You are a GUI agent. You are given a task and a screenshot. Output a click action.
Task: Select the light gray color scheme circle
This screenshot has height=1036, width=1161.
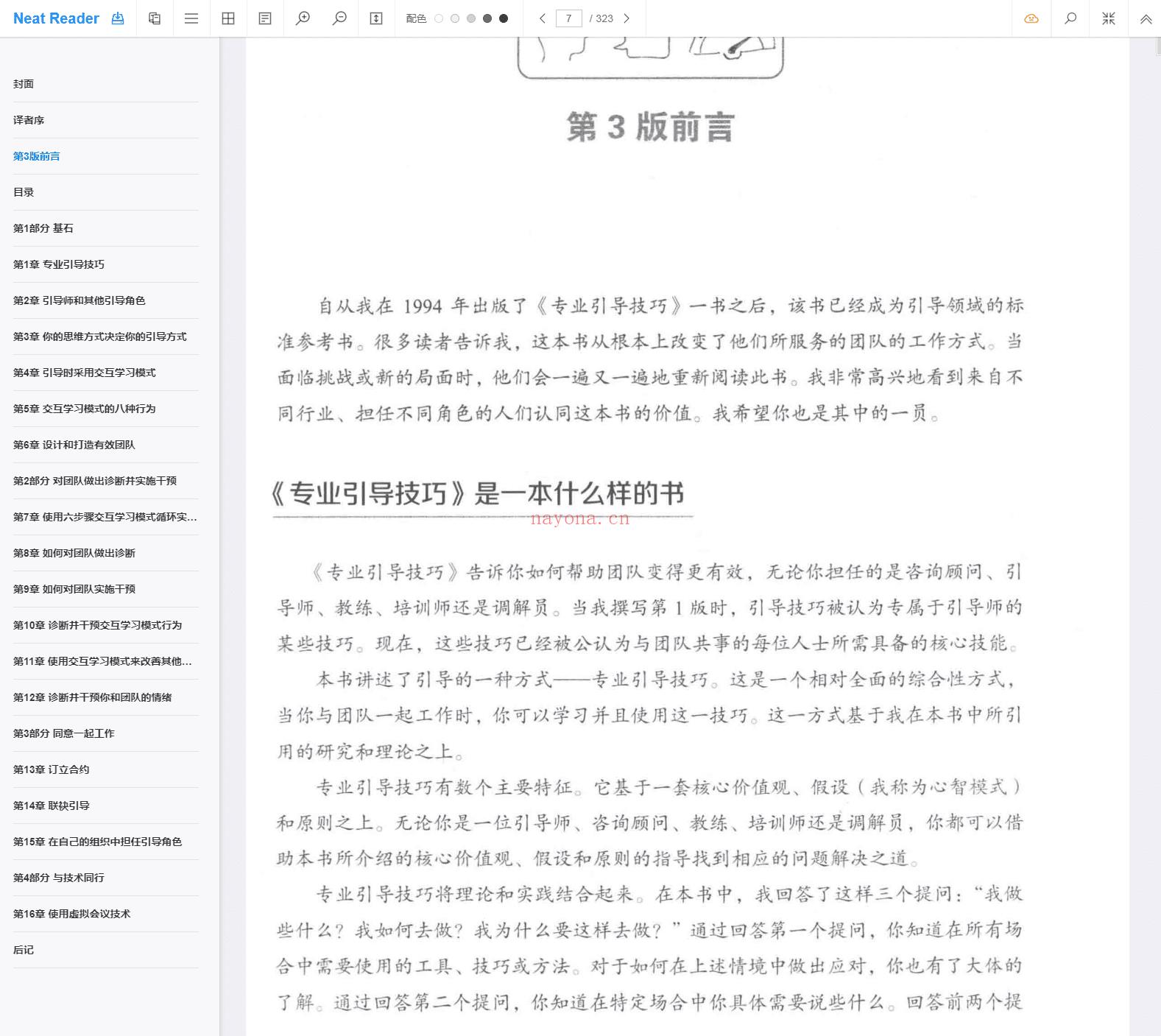tap(455, 18)
